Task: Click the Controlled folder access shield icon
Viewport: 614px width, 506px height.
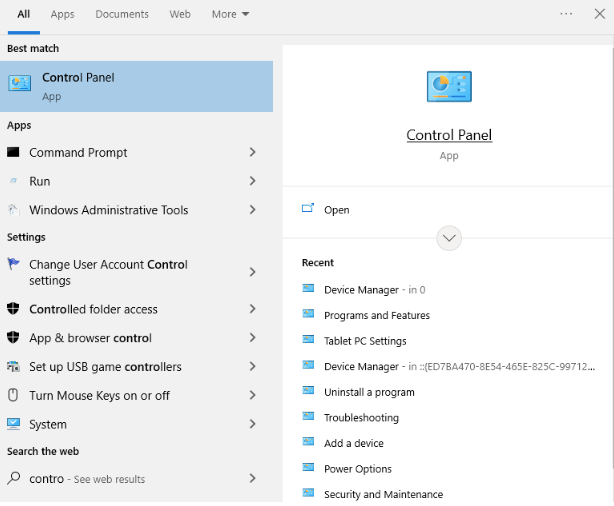Action: pos(13,309)
